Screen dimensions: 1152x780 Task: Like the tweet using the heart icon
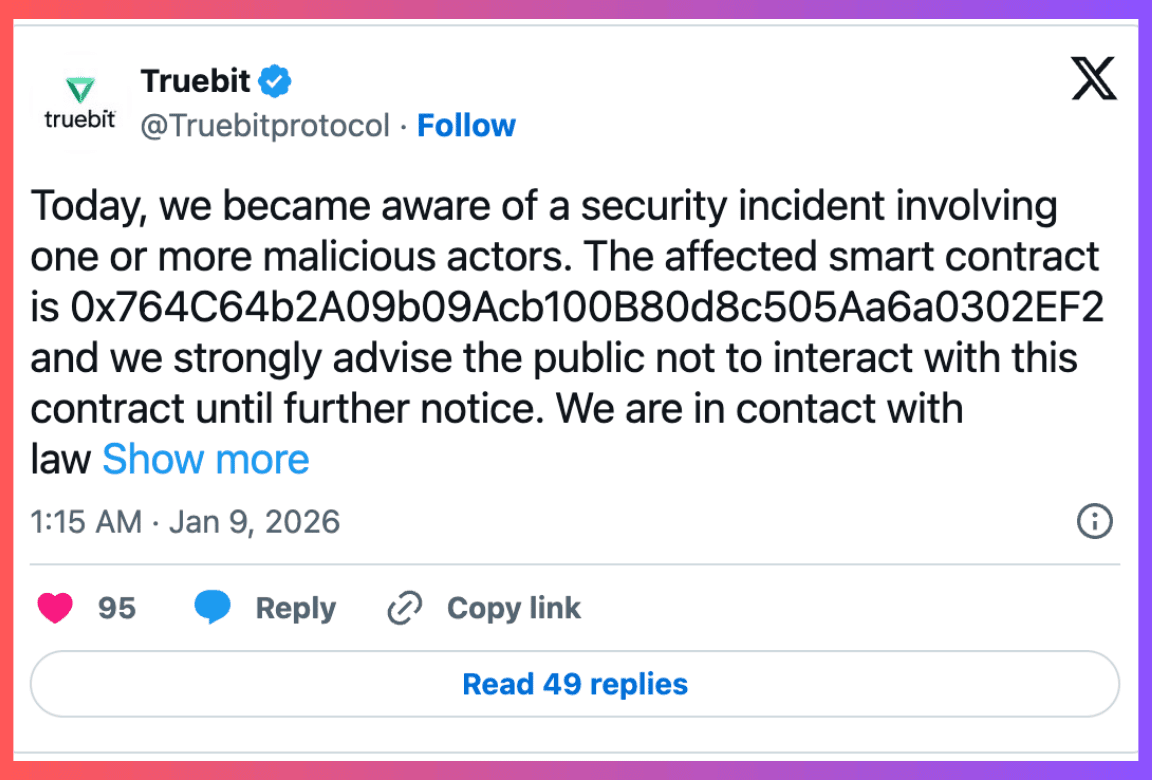(55, 608)
